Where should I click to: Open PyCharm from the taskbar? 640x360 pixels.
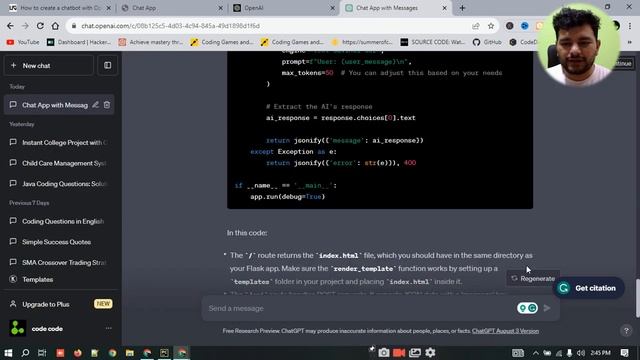tap(164, 353)
